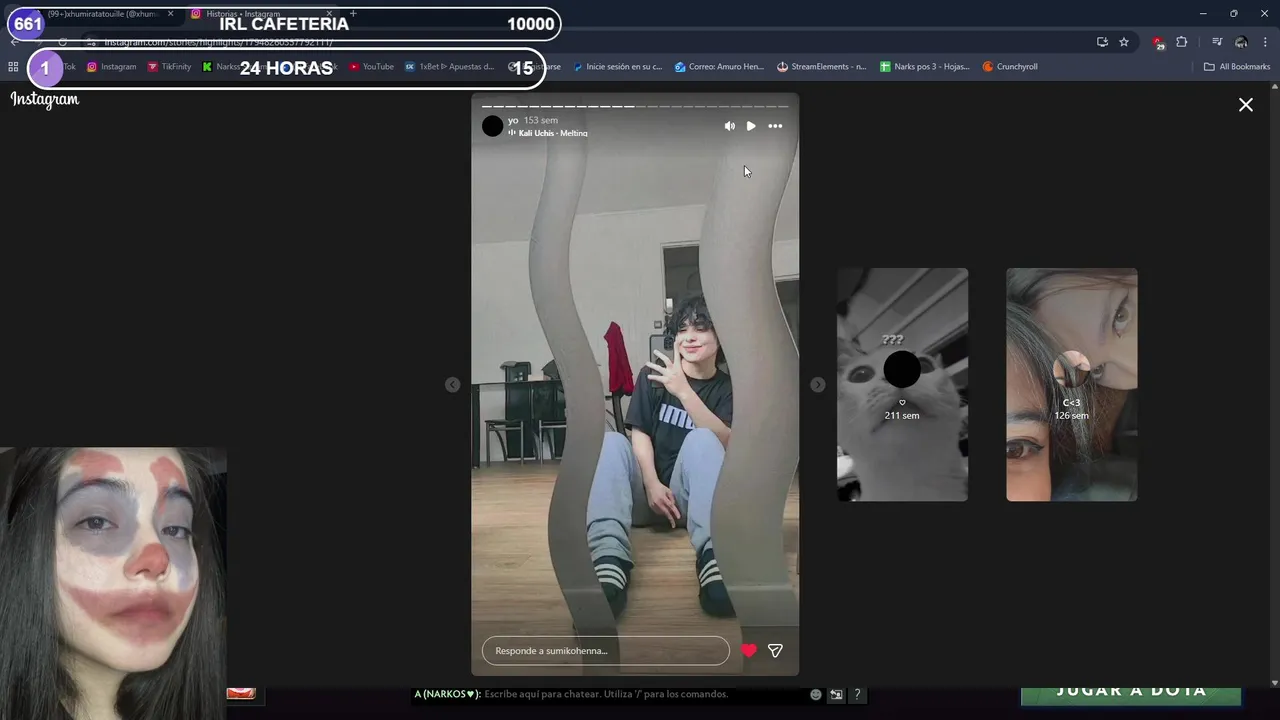
Task: Open the TikFinity bookmark
Action: 169,67
